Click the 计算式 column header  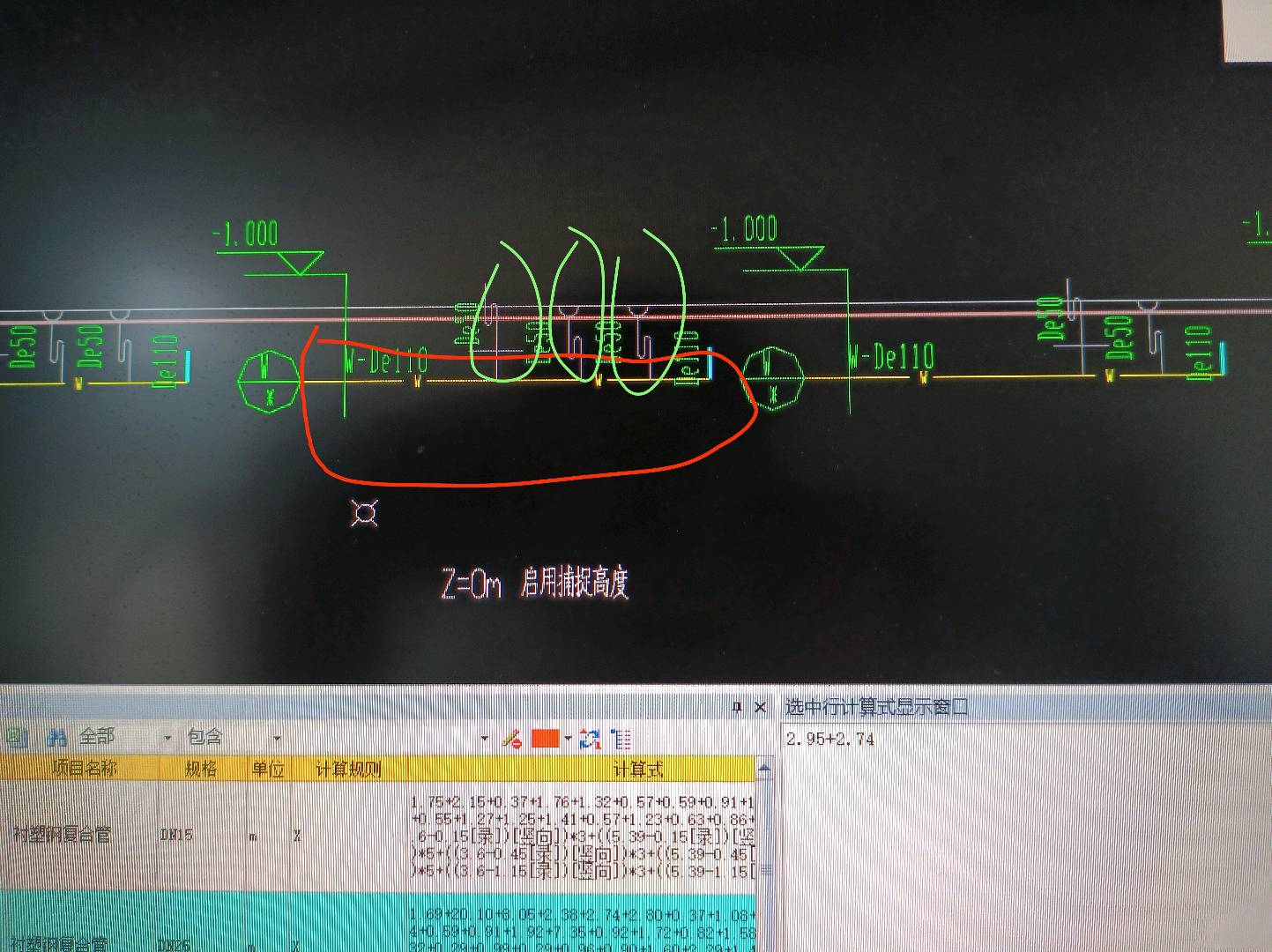click(x=636, y=769)
